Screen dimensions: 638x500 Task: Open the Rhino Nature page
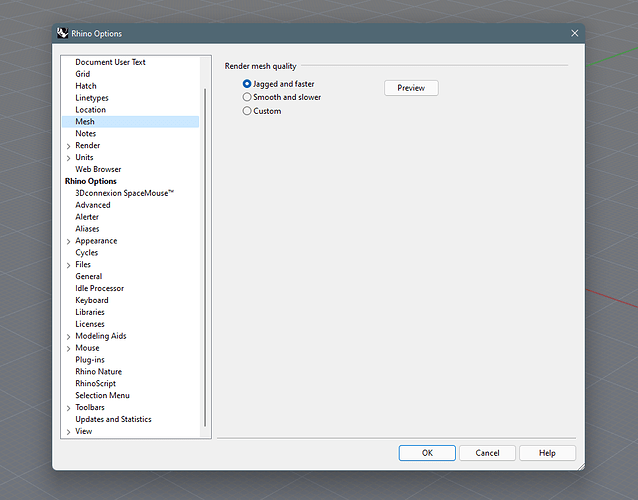click(98, 371)
